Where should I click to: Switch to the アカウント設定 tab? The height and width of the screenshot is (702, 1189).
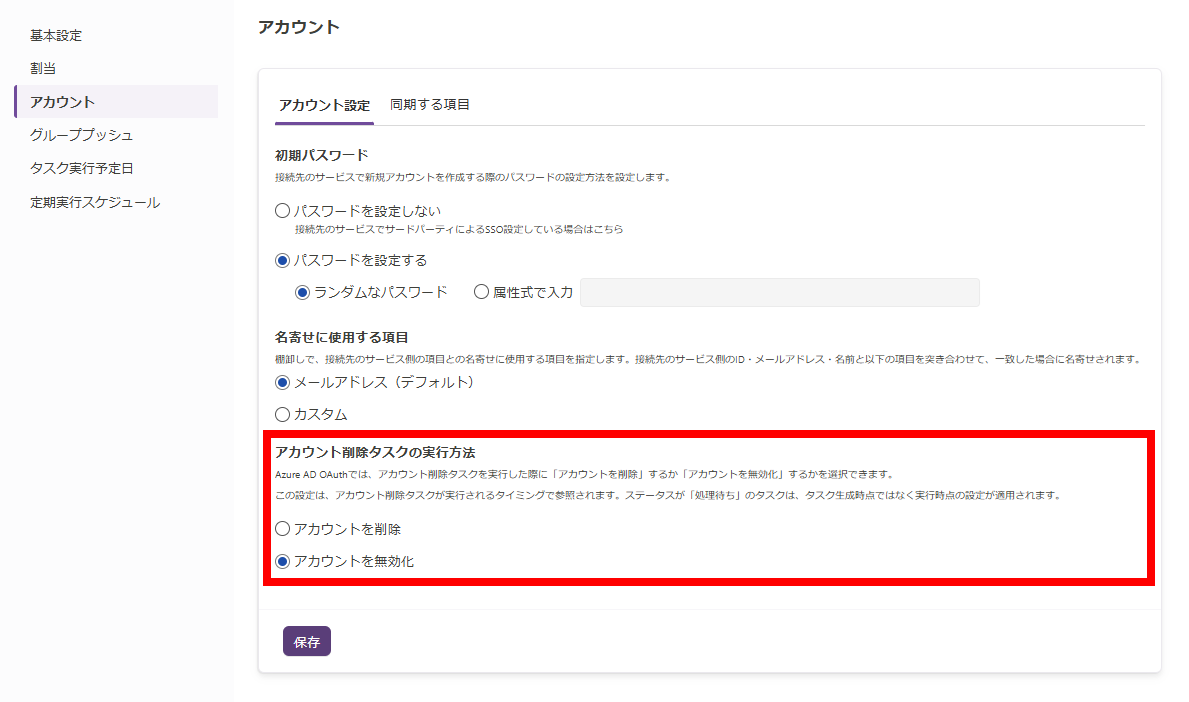tap(324, 105)
